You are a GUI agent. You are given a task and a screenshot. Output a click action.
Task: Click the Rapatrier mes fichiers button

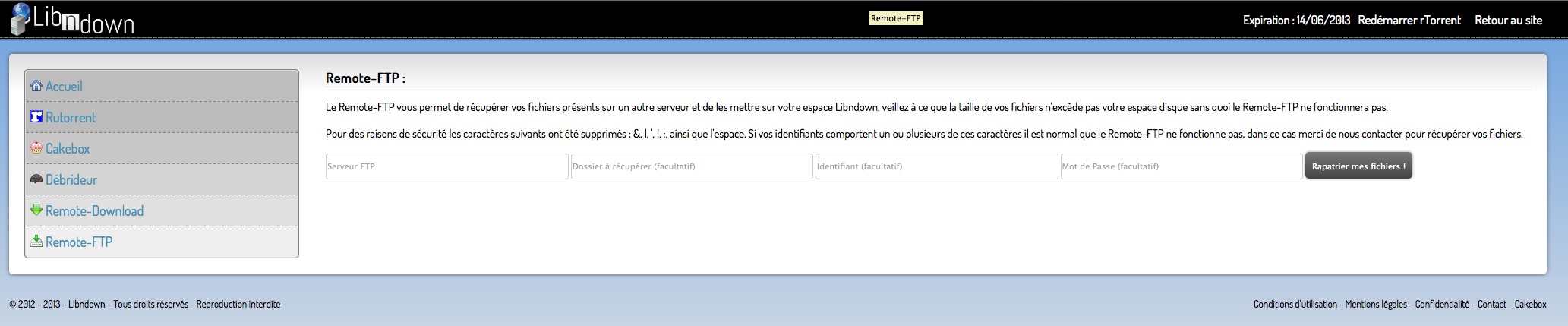tap(1358, 166)
